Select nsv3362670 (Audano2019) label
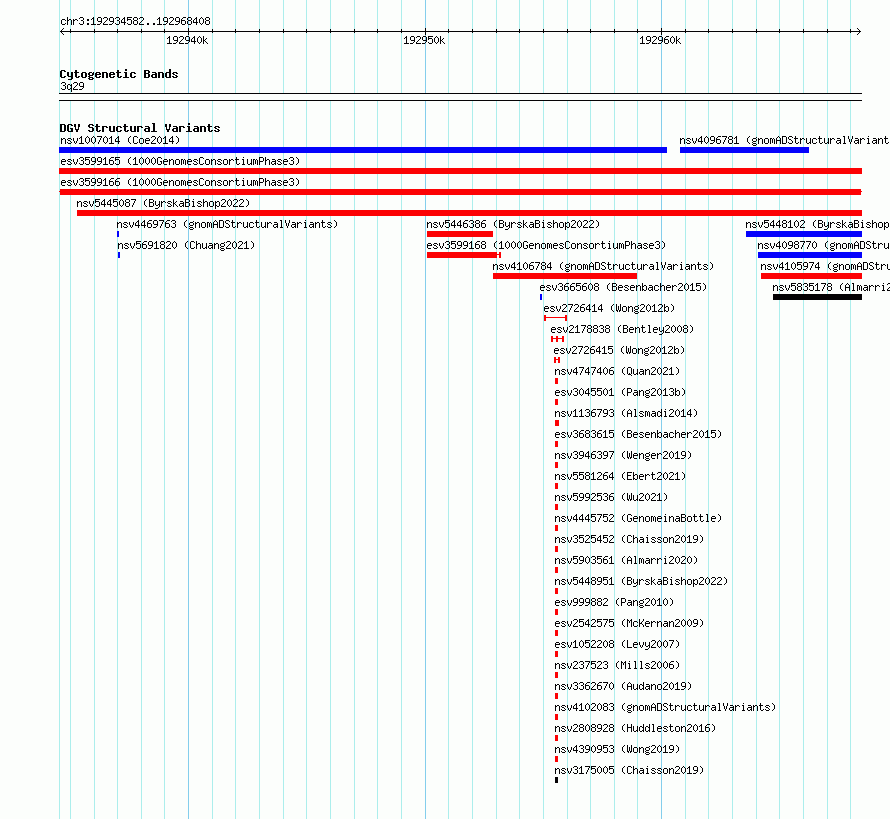890x819 pixels. click(623, 686)
